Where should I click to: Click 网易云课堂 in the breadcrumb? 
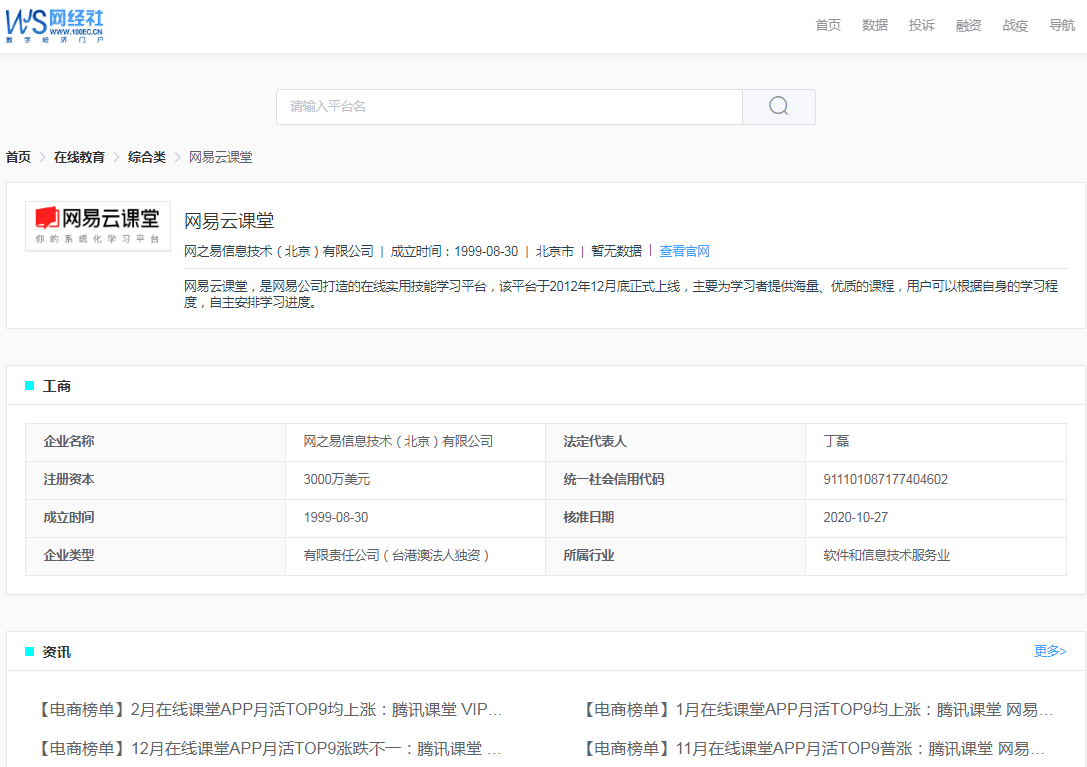220,157
